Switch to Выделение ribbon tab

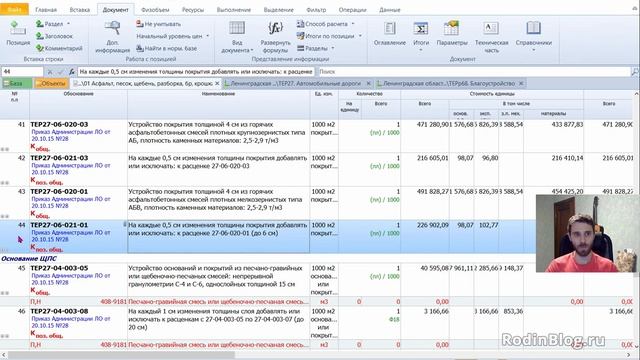tap(278, 9)
